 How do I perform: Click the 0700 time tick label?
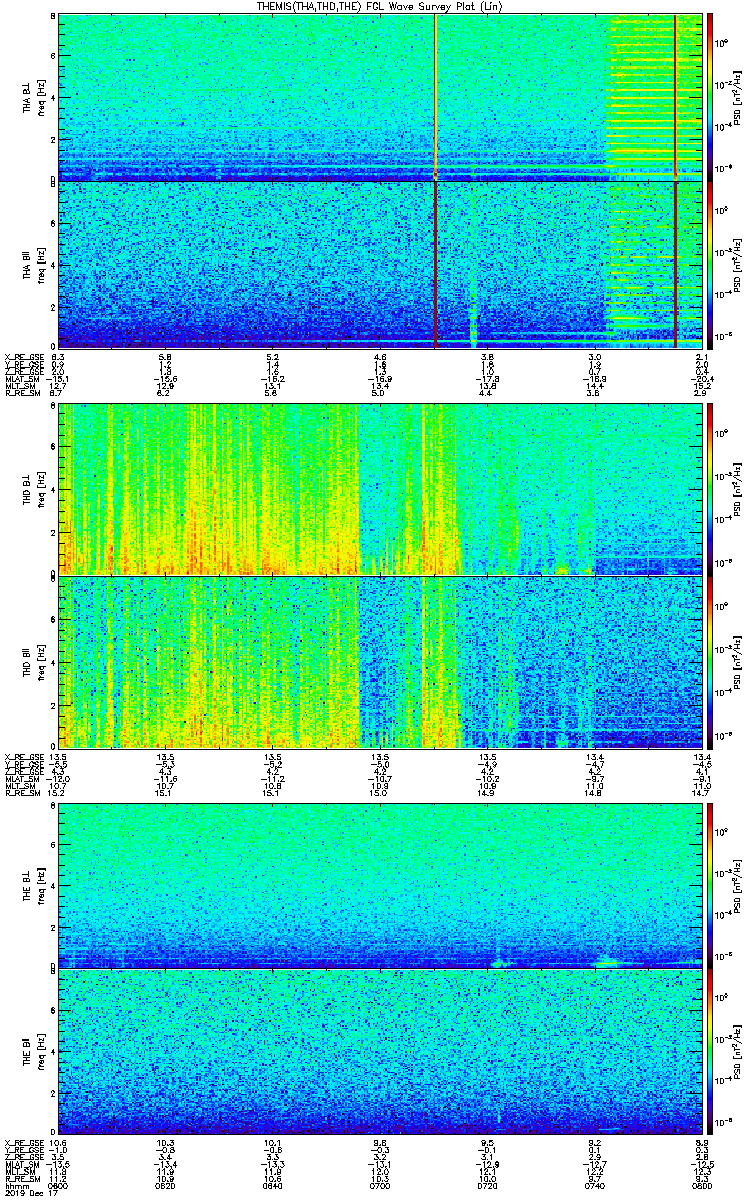[380, 1185]
